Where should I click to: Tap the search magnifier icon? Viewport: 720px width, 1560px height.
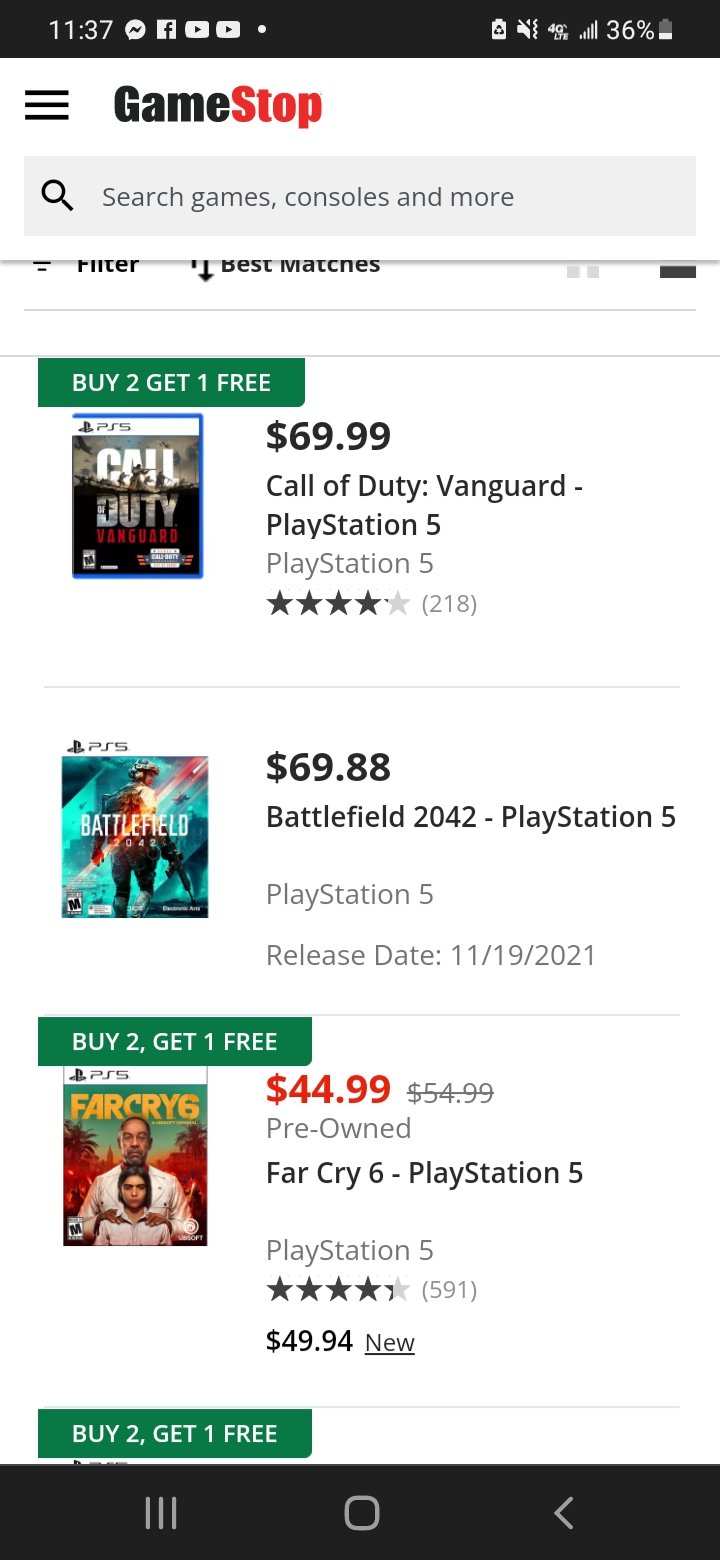click(57, 196)
